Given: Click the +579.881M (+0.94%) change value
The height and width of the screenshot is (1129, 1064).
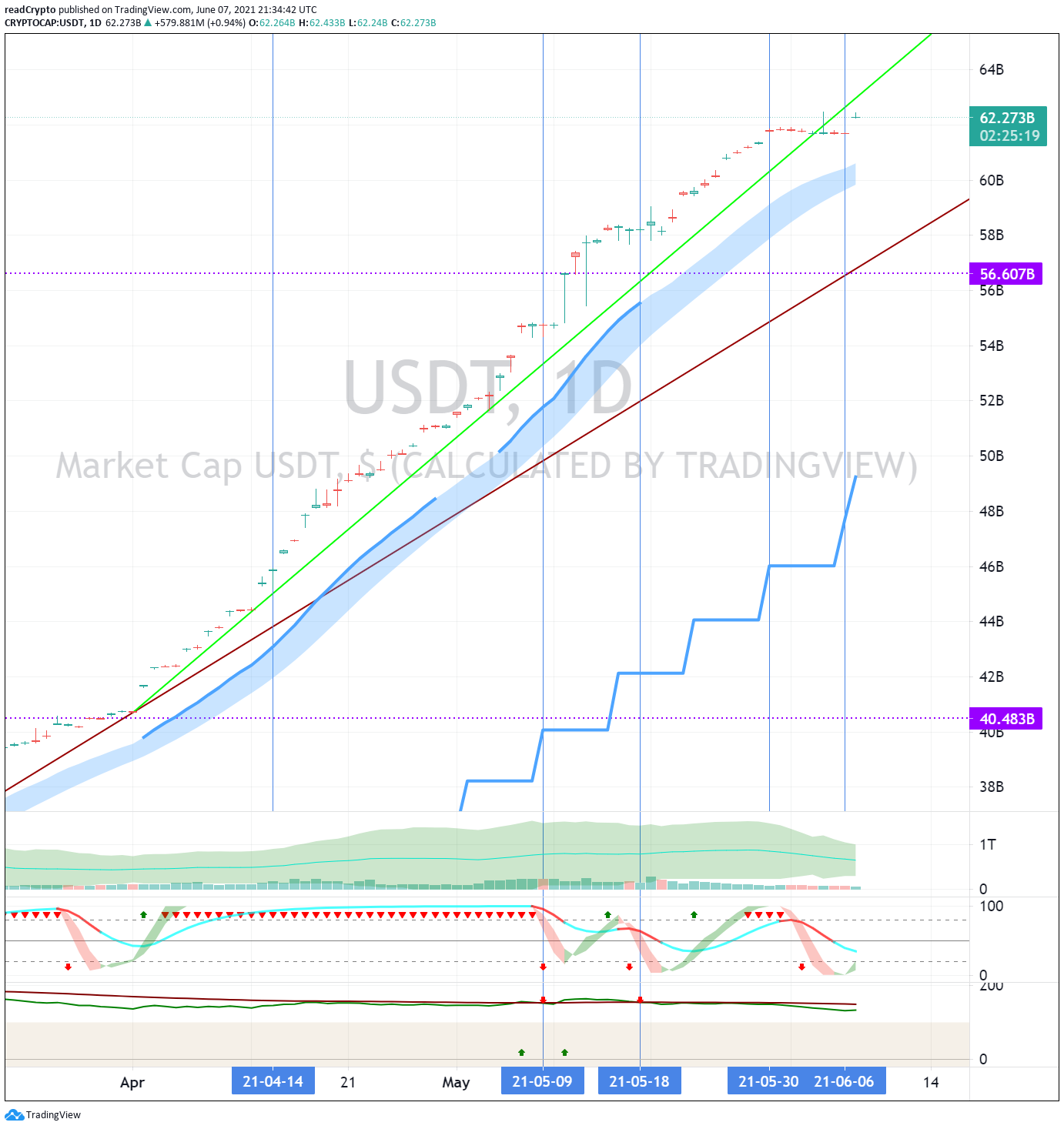Looking at the screenshot, I should [200, 22].
